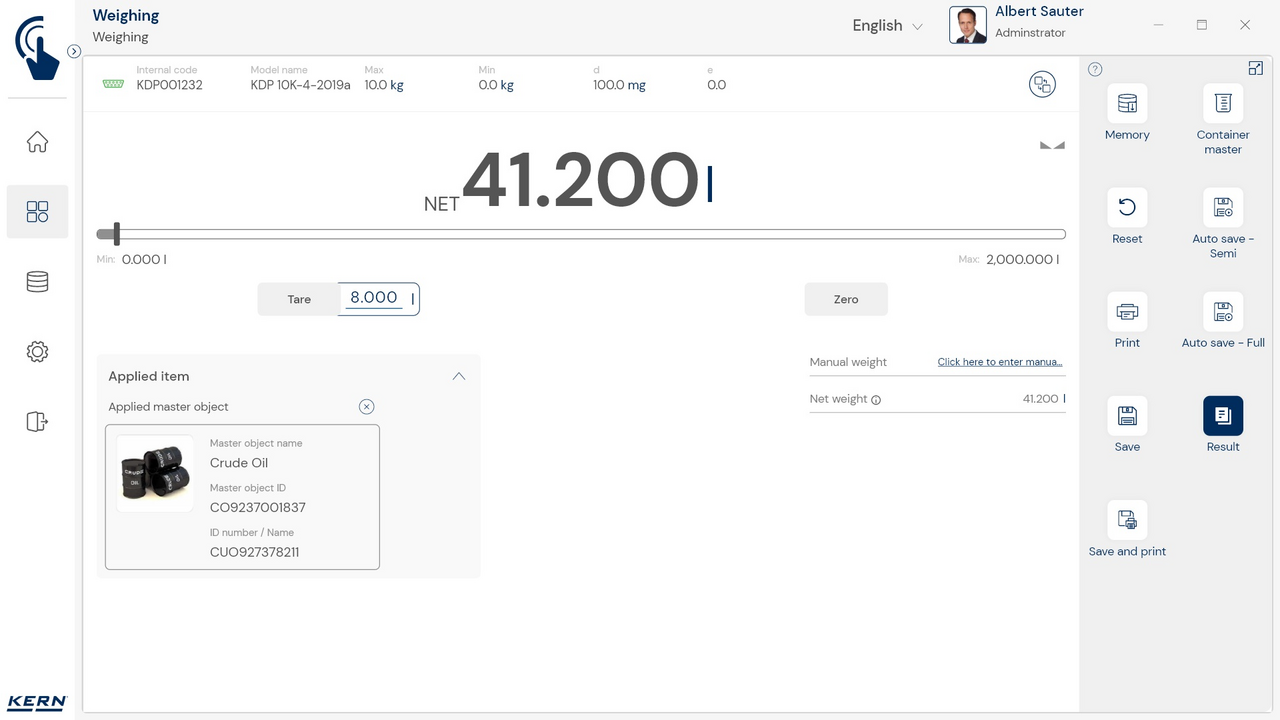
Task: Click the weight range slider bar
Action: 580,235
